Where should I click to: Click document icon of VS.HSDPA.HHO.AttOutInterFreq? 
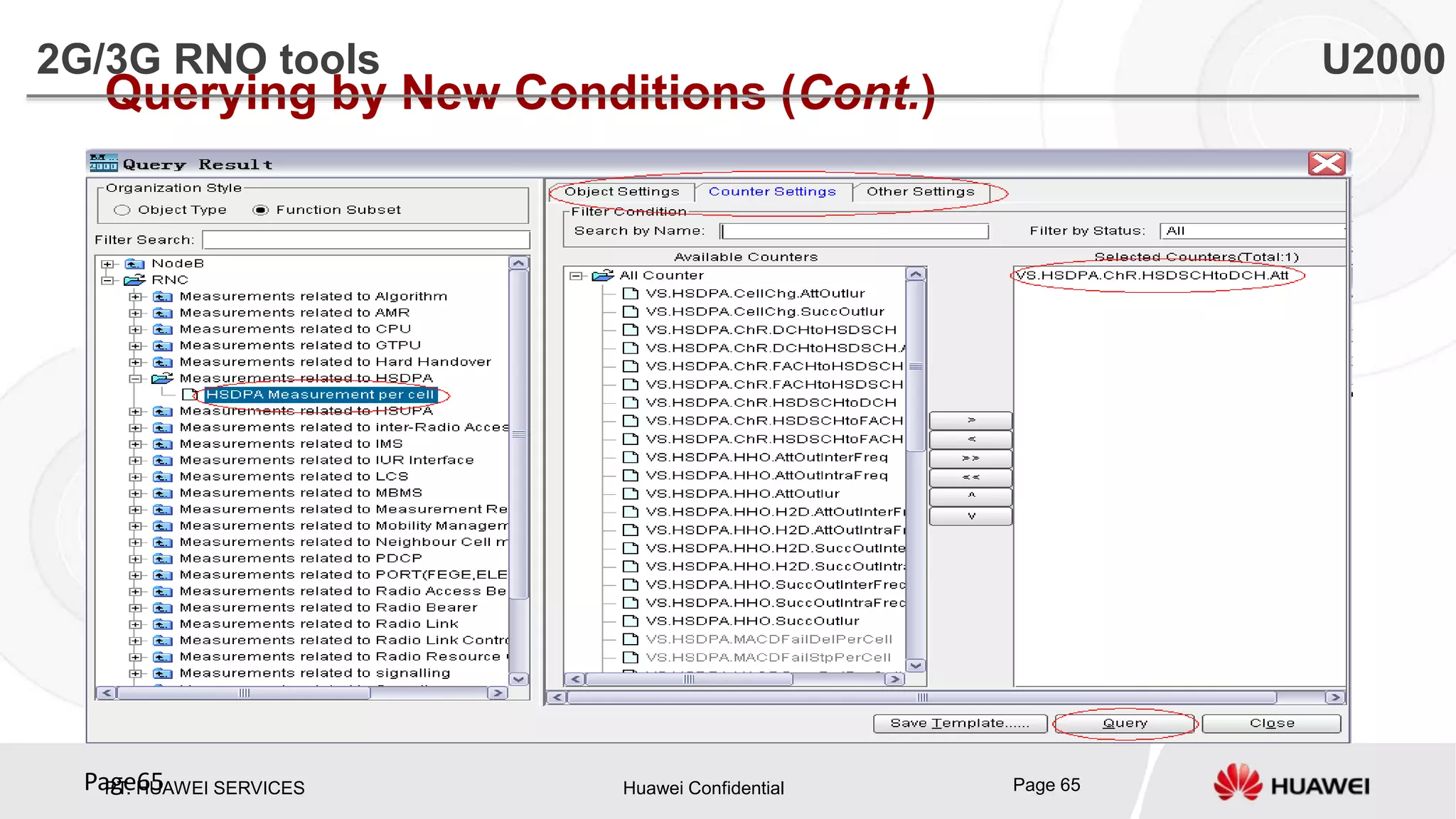pyautogui.click(x=630, y=457)
